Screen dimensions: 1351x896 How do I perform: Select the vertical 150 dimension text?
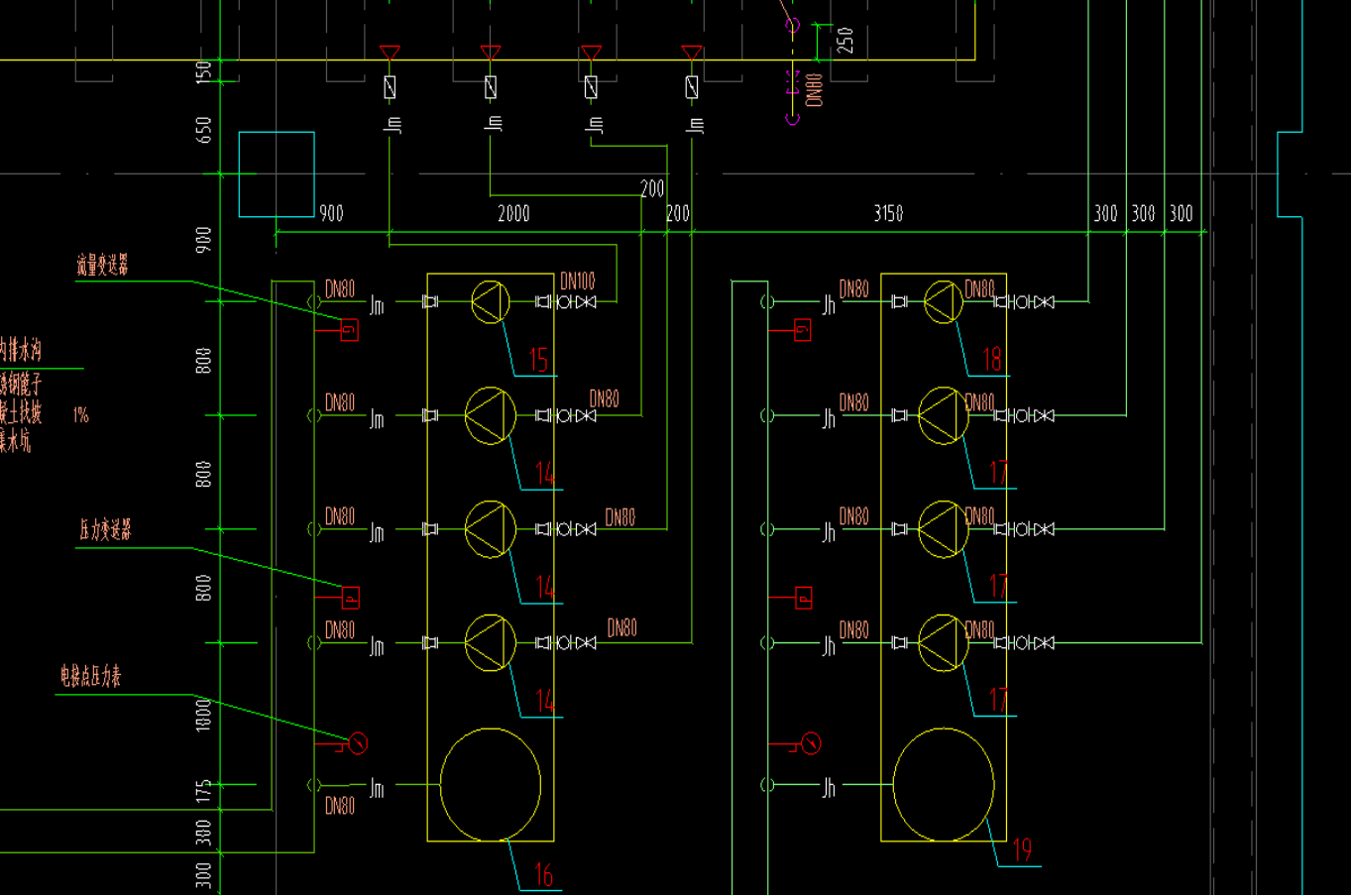[203, 71]
